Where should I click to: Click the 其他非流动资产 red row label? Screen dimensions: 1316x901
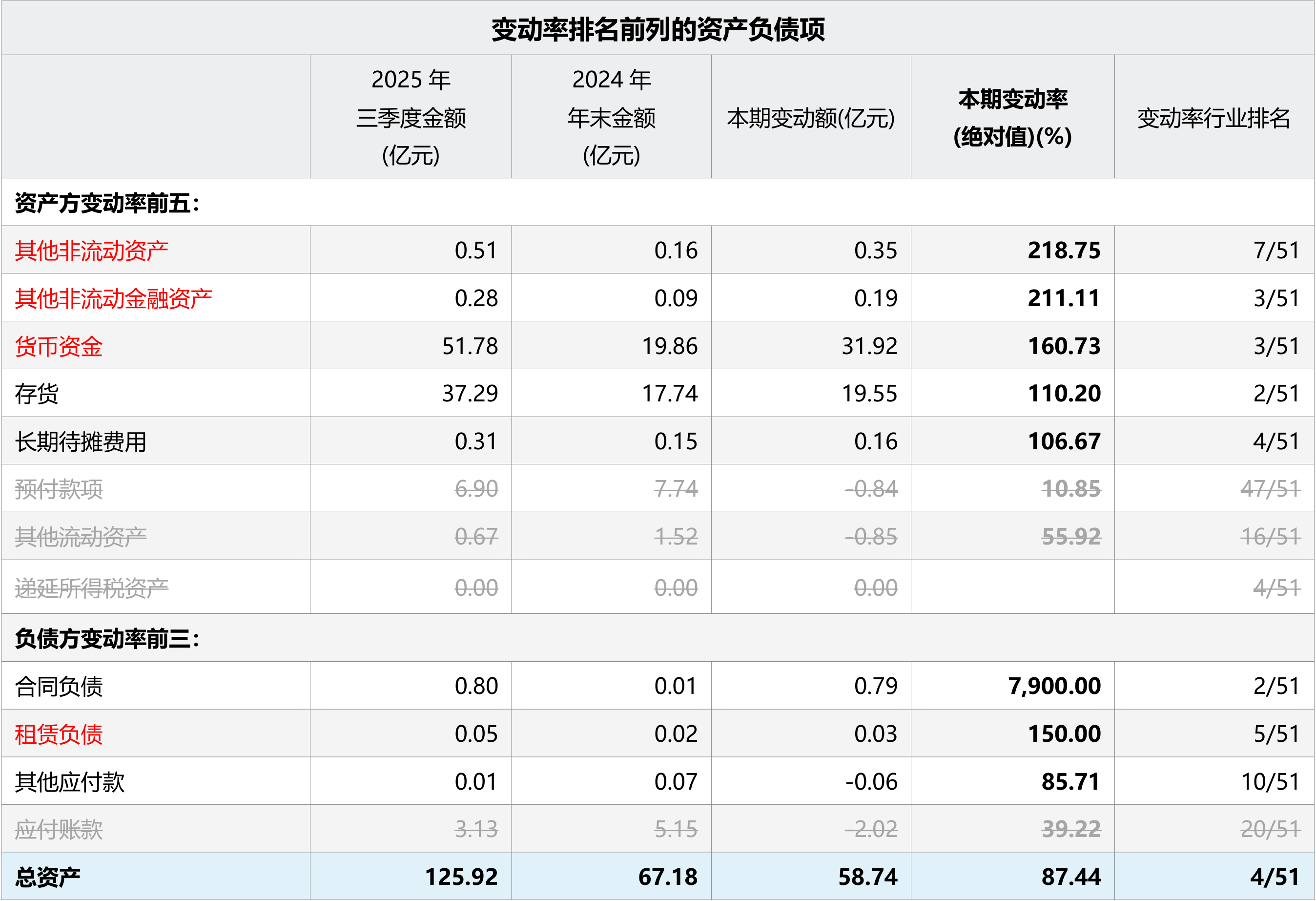[91, 251]
